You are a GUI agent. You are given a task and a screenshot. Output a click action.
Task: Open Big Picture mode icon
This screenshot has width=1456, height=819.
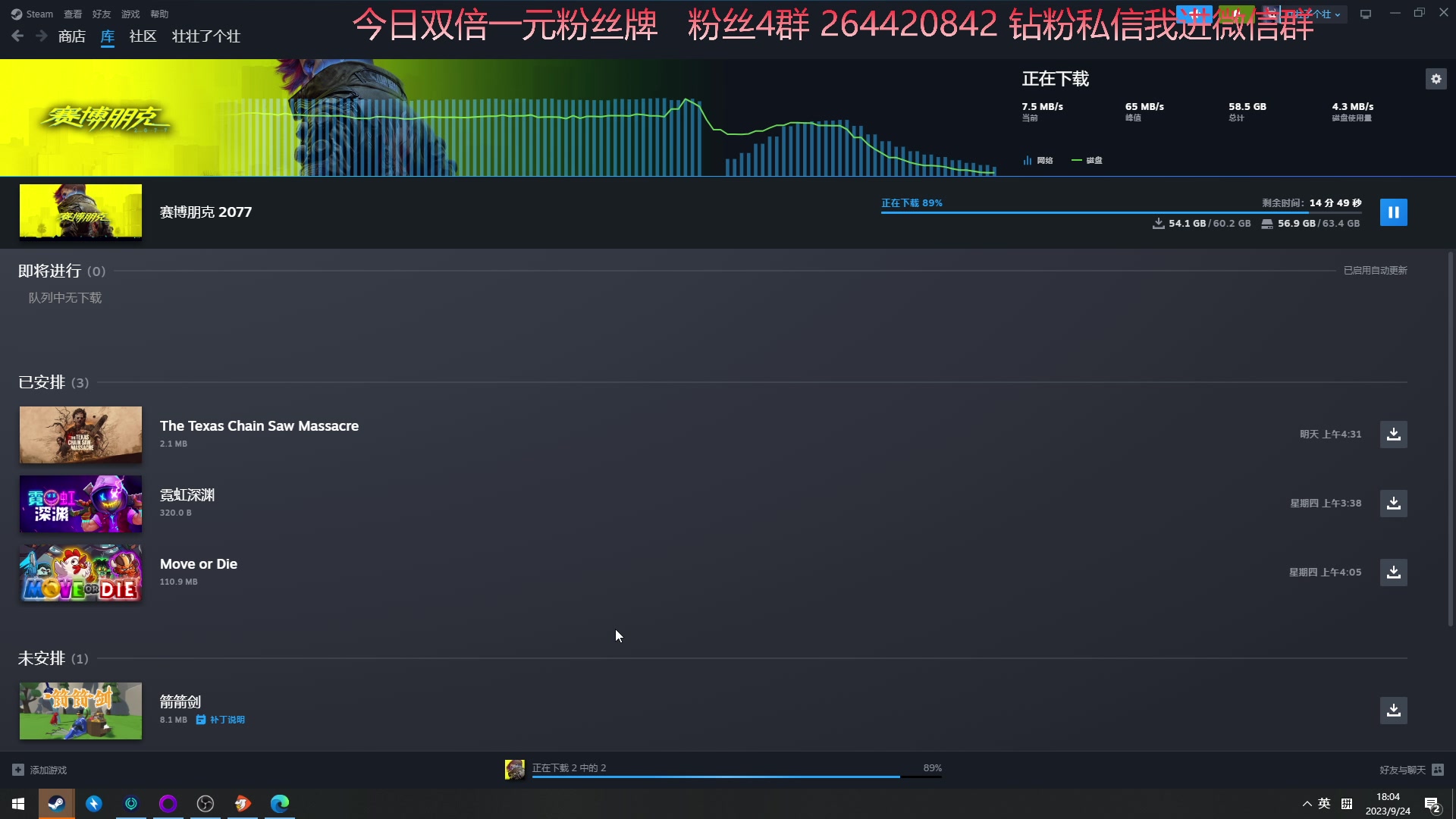tap(1365, 14)
